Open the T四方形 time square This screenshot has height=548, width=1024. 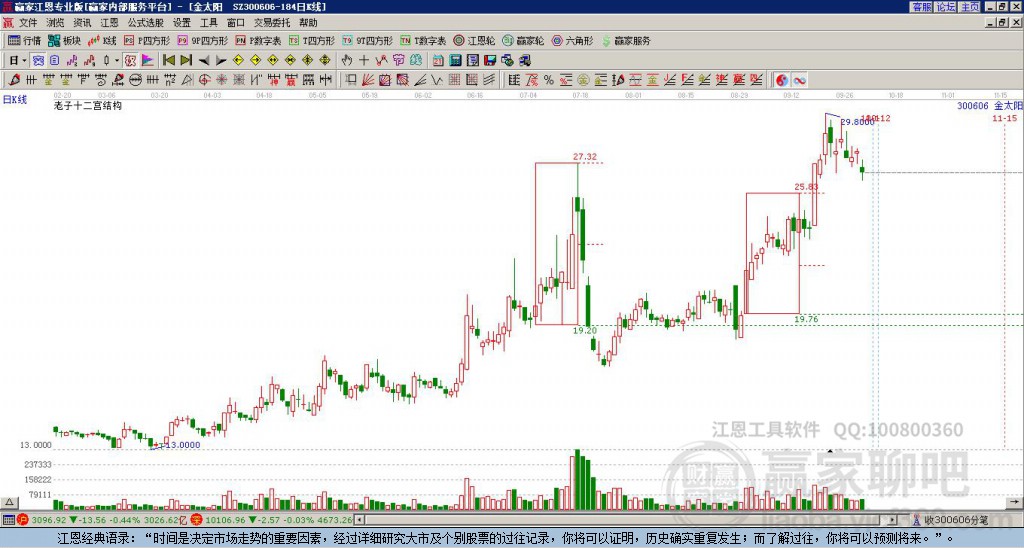(313, 40)
